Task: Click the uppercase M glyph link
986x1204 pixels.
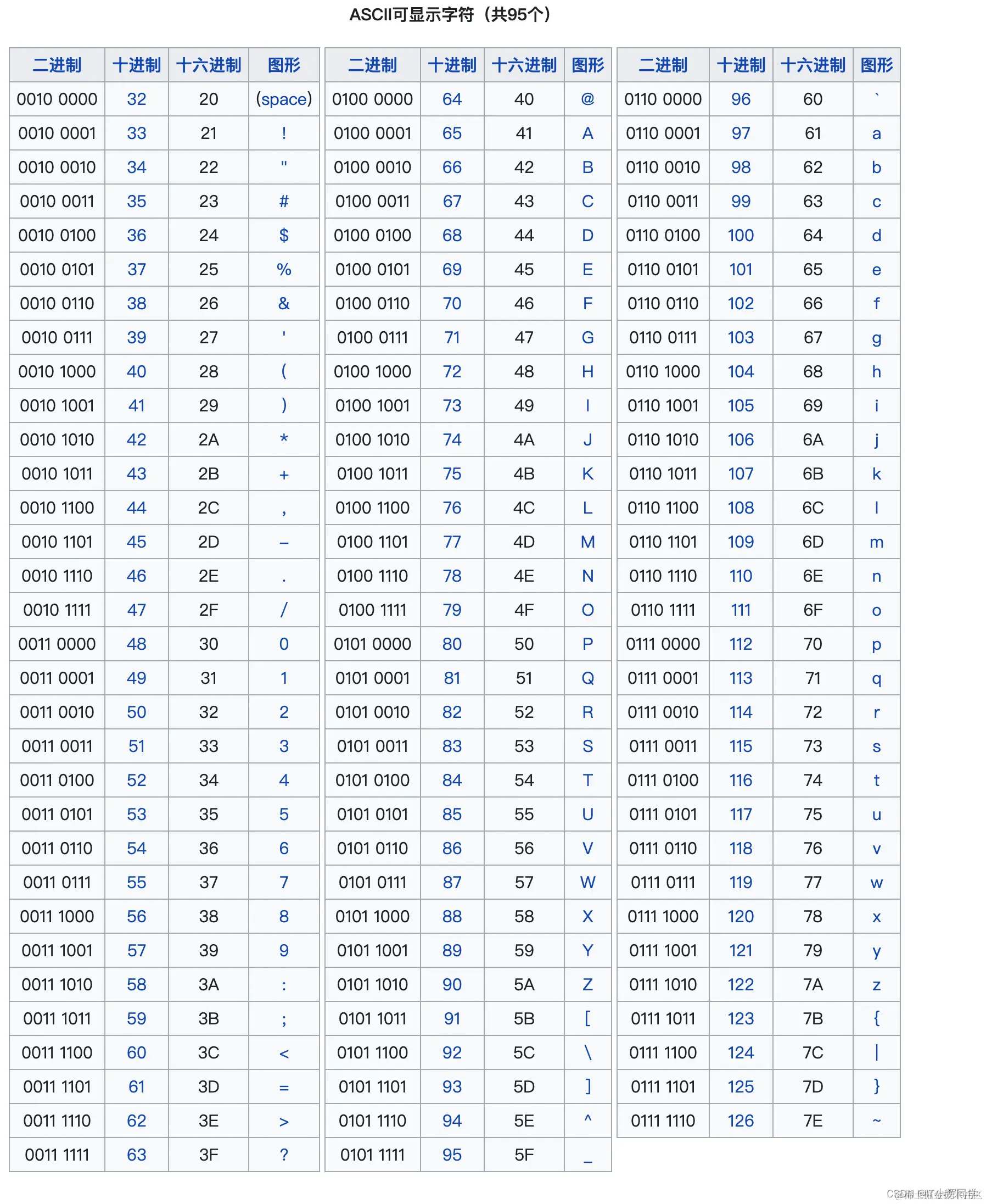Action: click(588, 543)
